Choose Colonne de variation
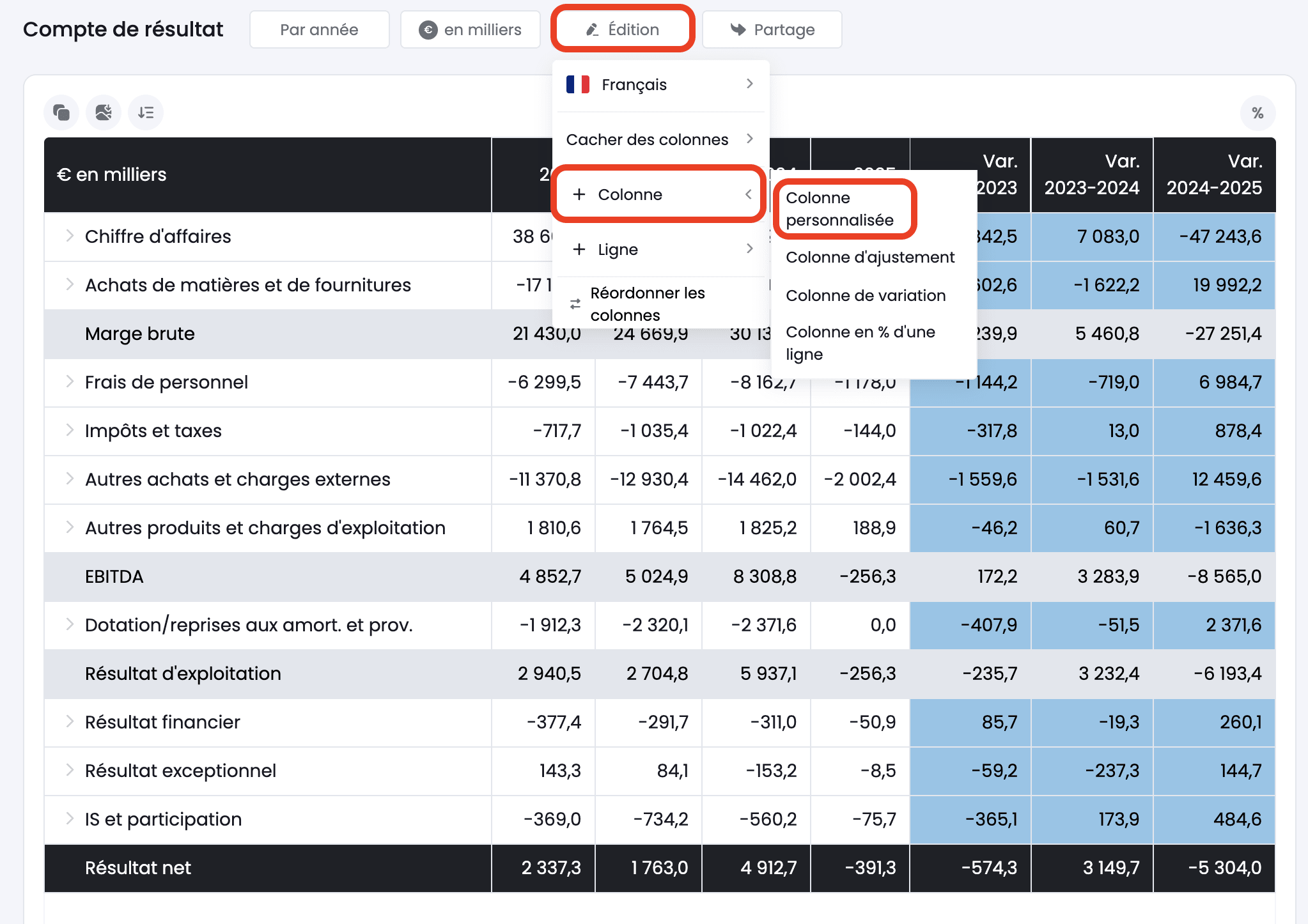The image size is (1308, 924). [x=866, y=295]
